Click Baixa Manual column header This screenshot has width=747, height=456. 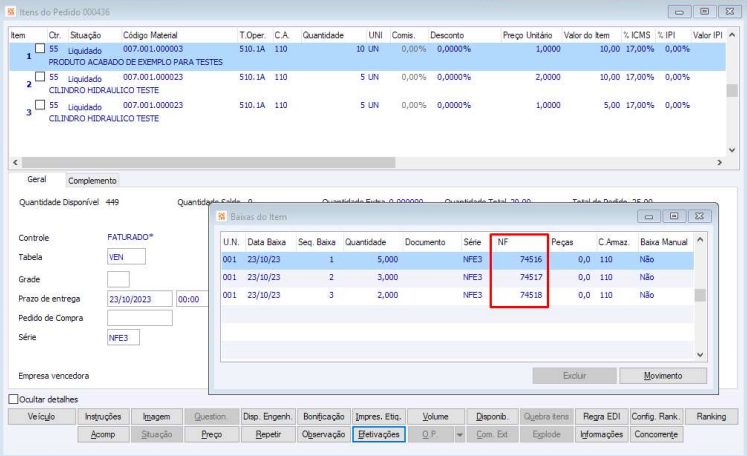point(665,242)
